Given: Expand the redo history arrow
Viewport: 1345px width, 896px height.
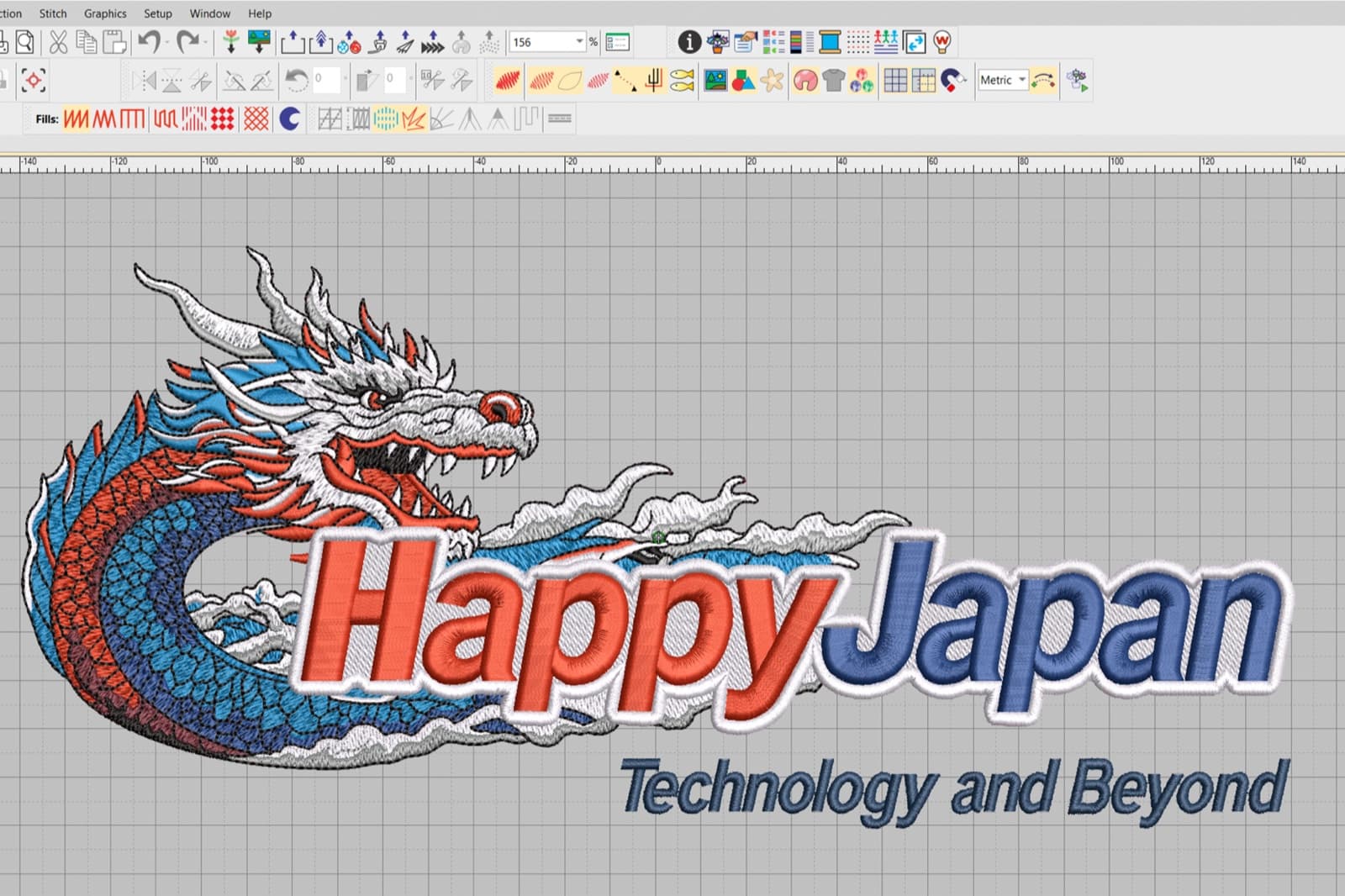Looking at the screenshot, I should click(x=205, y=42).
